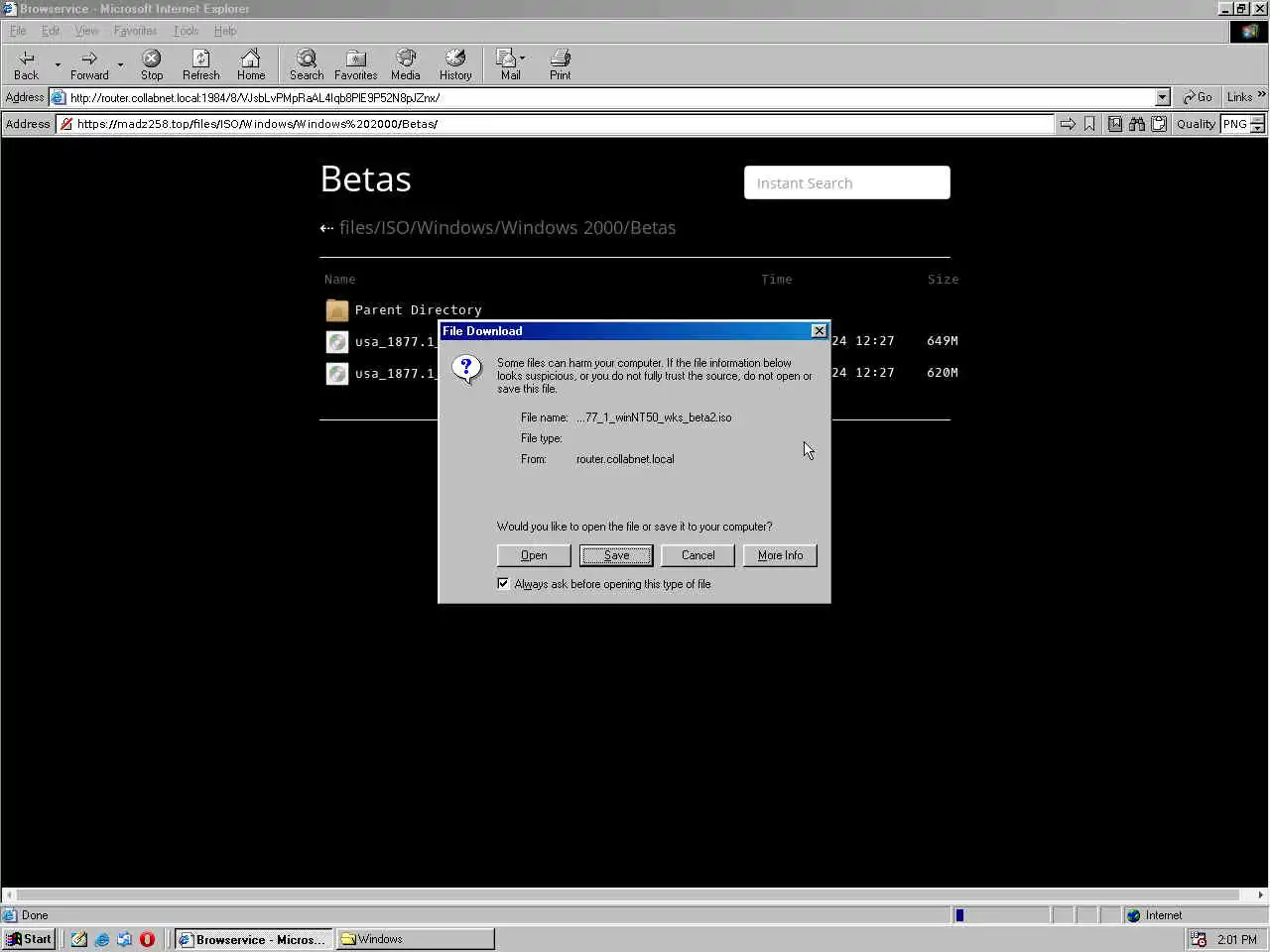Click the Time column header

click(x=777, y=280)
